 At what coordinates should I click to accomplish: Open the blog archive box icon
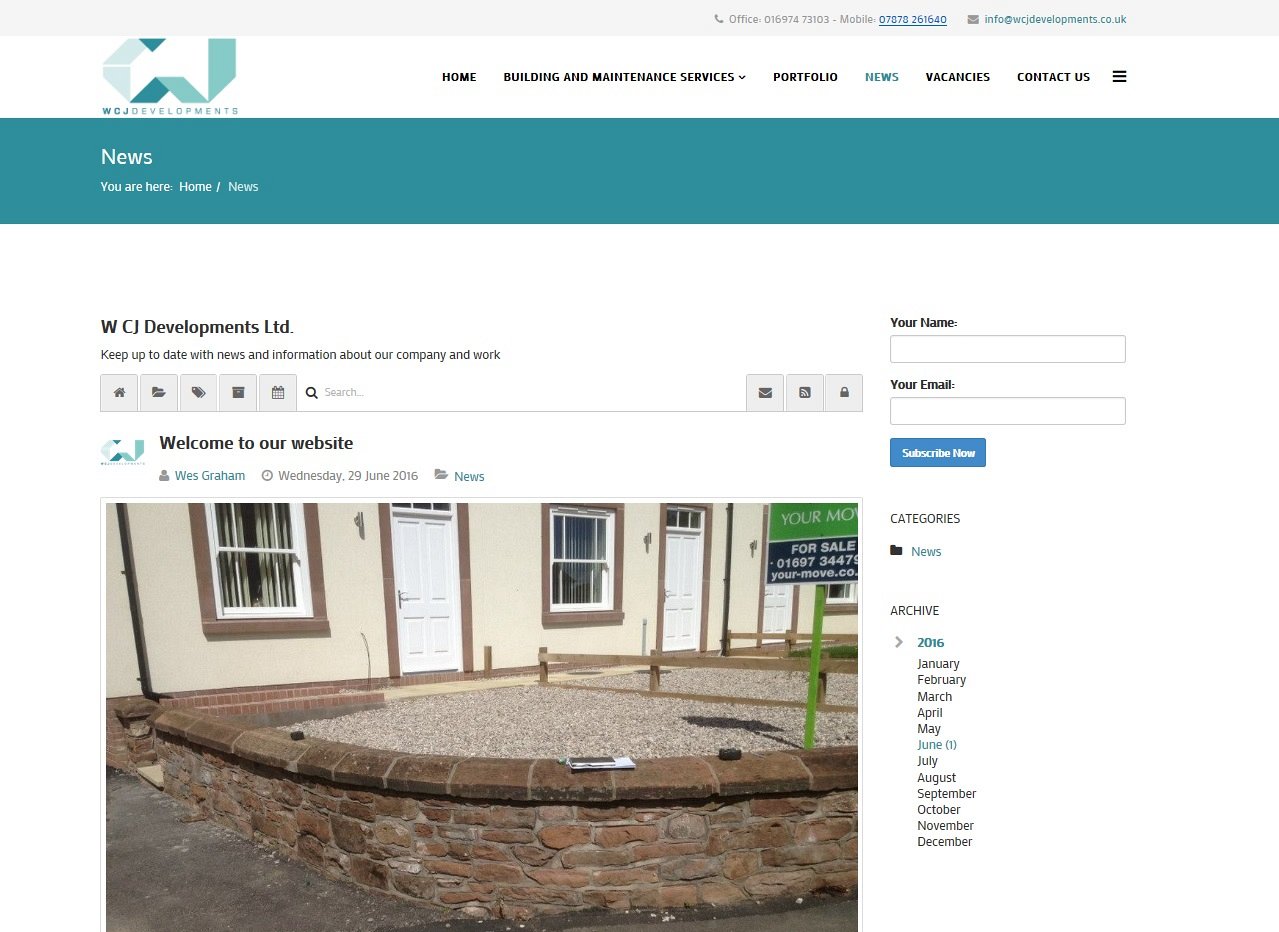(238, 392)
